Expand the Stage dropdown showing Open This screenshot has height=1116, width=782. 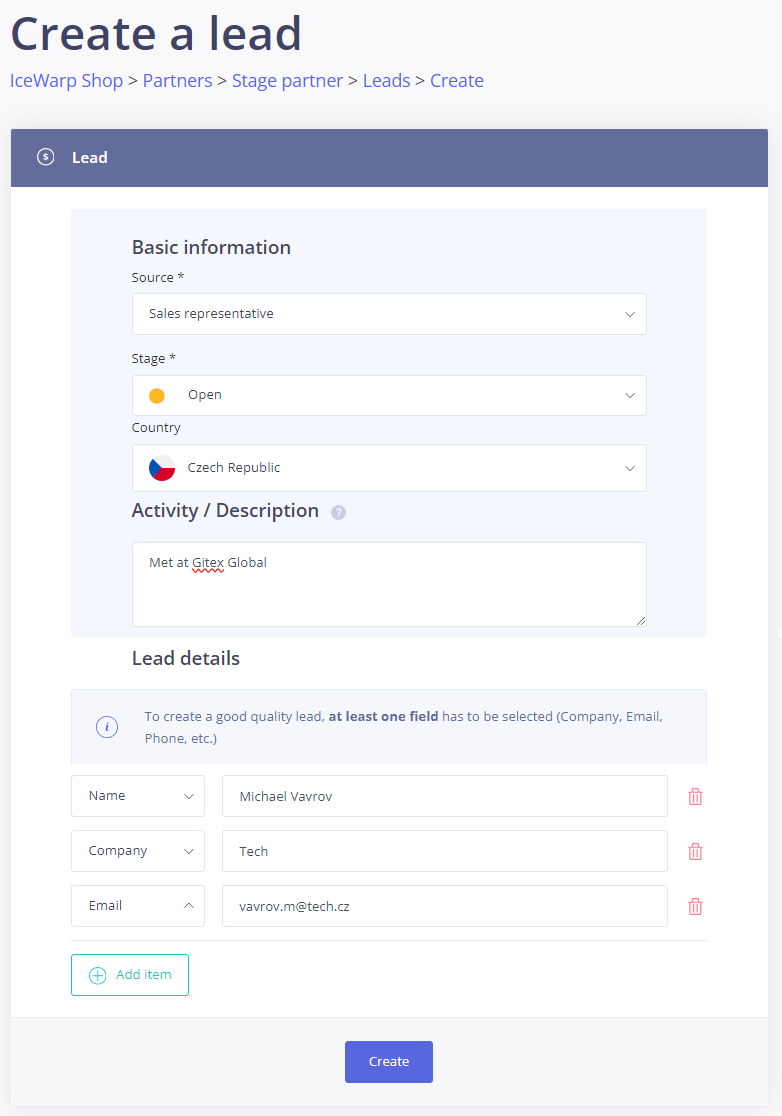[389, 395]
